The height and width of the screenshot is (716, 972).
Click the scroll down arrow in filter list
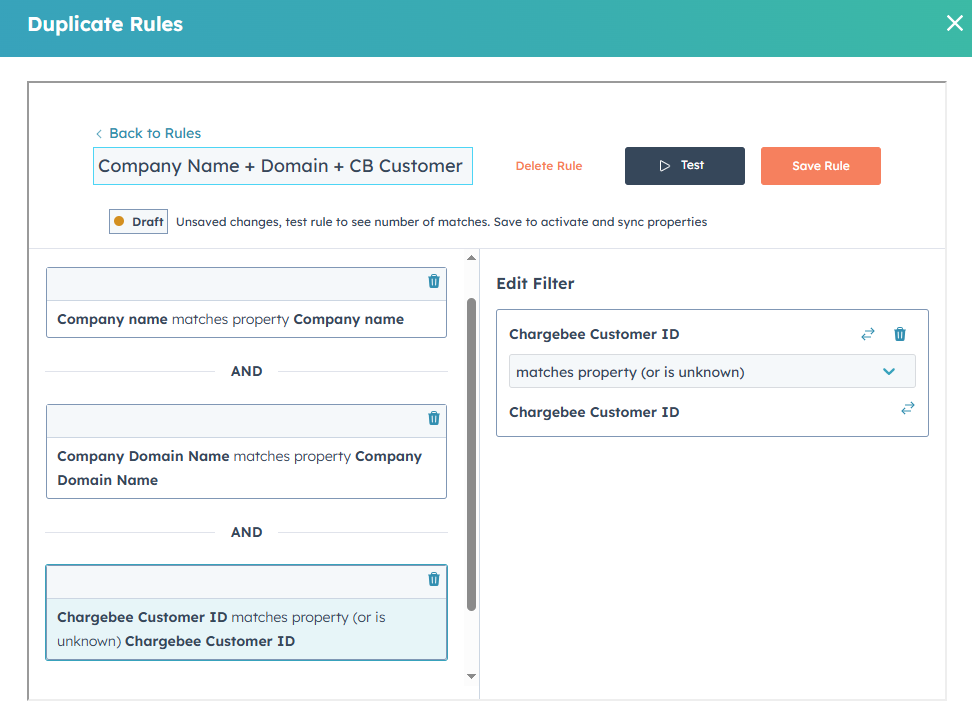pos(472,676)
